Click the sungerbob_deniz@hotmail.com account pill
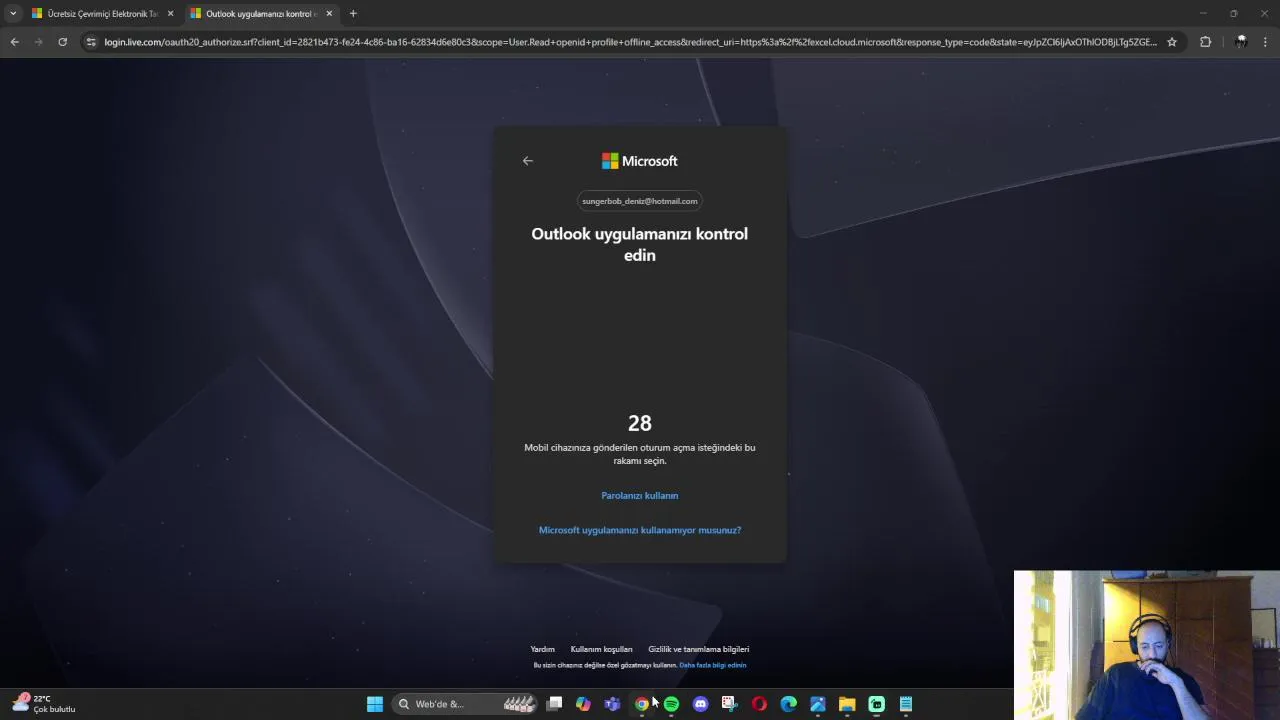 click(x=640, y=201)
